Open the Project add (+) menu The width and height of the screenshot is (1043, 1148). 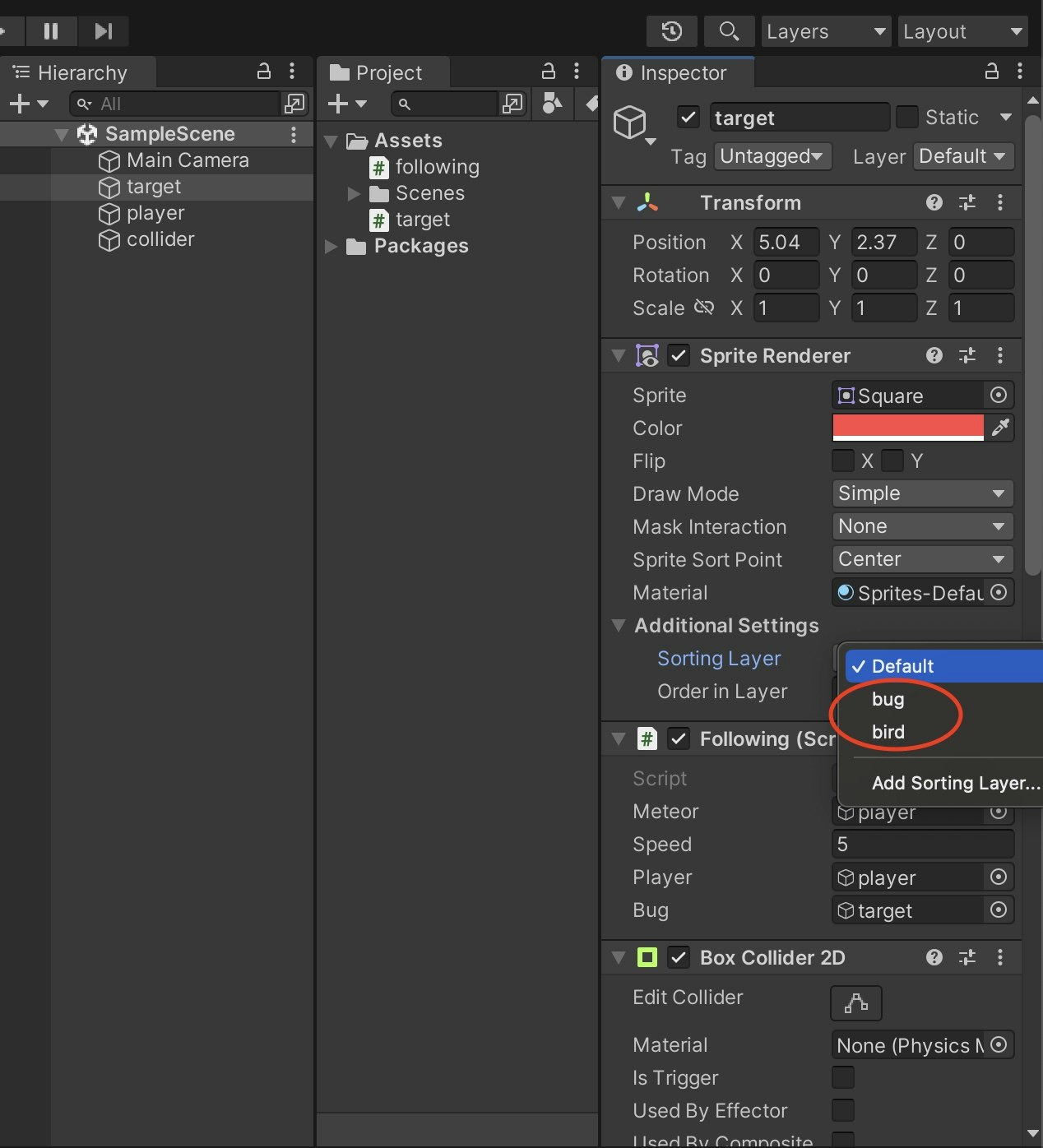coord(347,104)
